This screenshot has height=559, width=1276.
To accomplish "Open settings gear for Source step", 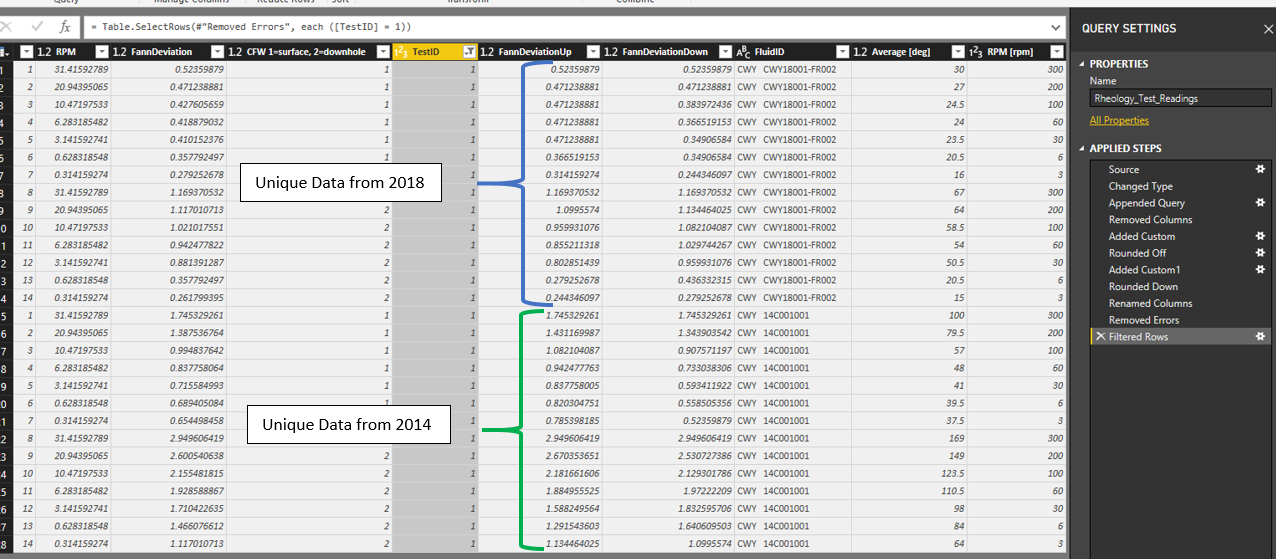I will pos(1261,169).
